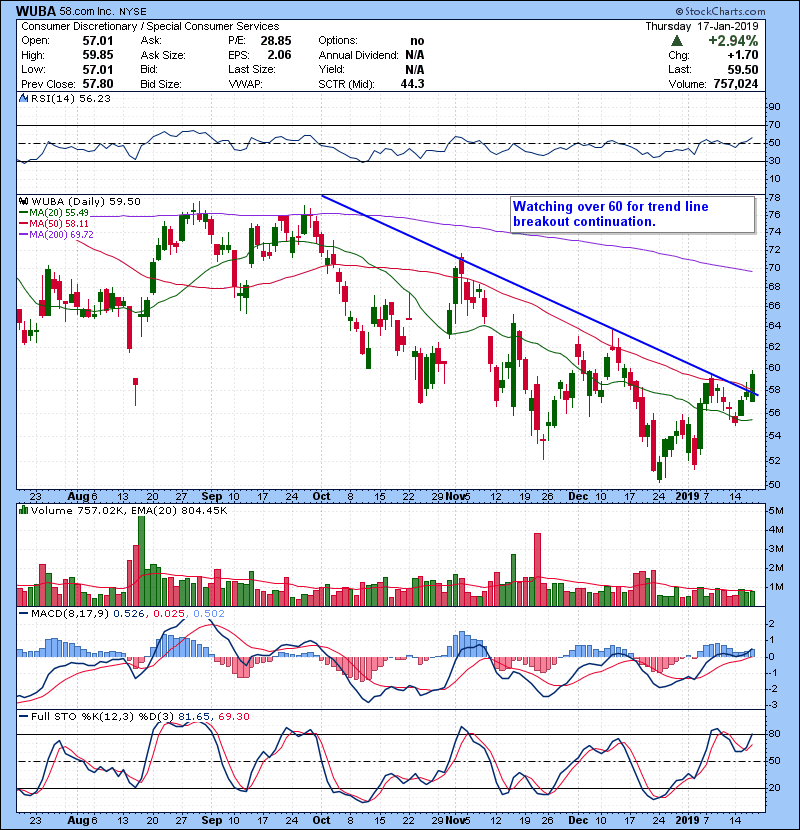Click the SCTR (Mid) value '44.3'
This screenshot has height=830, width=800.
coord(412,84)
